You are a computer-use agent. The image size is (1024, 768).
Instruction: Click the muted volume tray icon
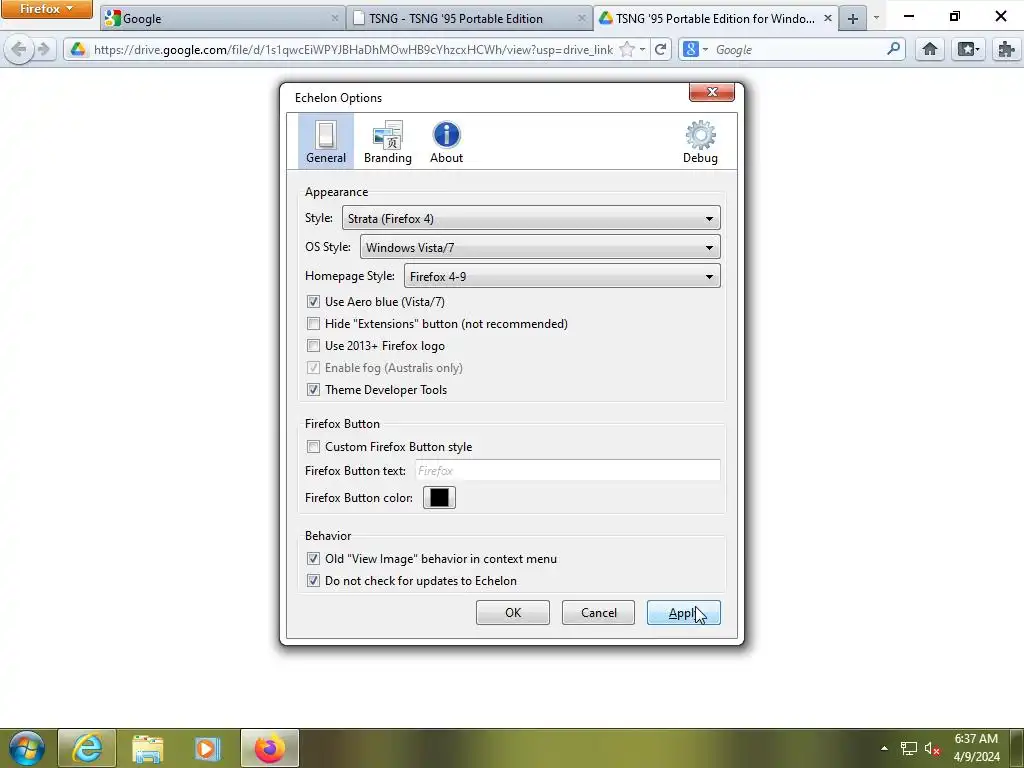pyautogui.click(x=932, y=748)
